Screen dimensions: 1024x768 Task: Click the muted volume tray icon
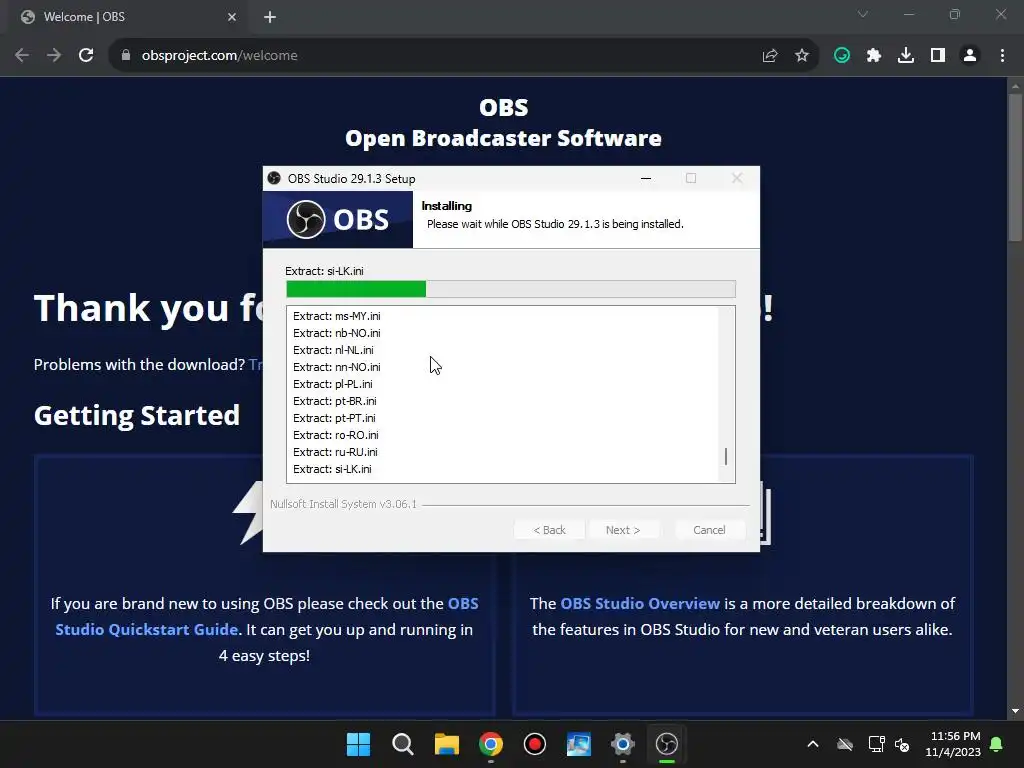902,744
